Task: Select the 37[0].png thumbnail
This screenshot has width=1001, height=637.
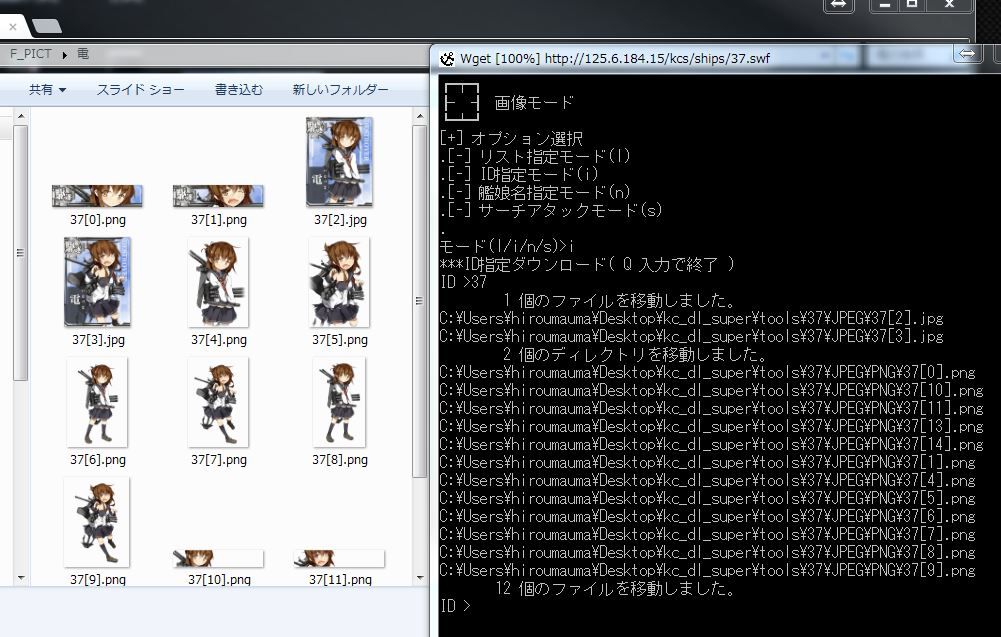Action: (x=97, y=196)
